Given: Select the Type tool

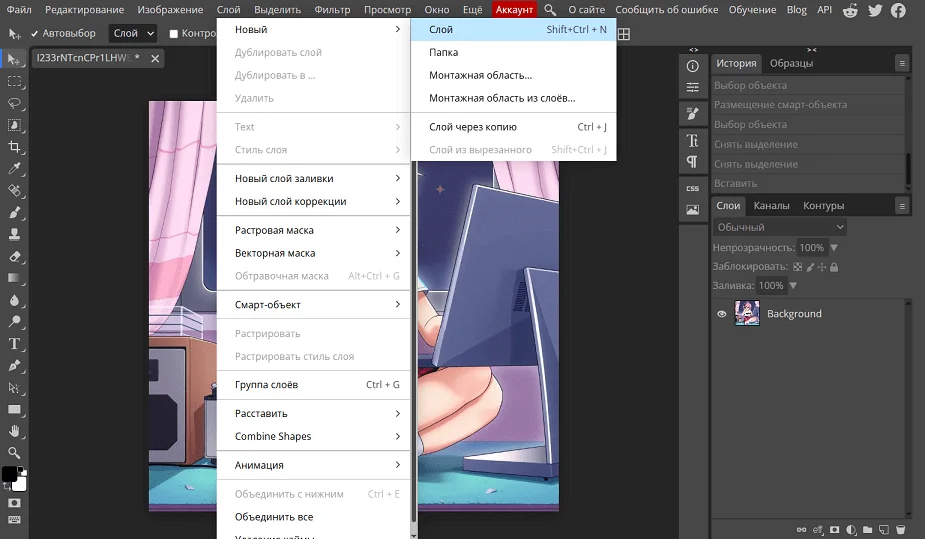Looking at the screenshot, I should tap(14, 343).
